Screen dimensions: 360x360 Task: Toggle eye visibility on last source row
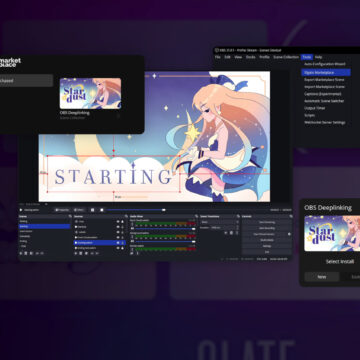(x=118, y=248)
